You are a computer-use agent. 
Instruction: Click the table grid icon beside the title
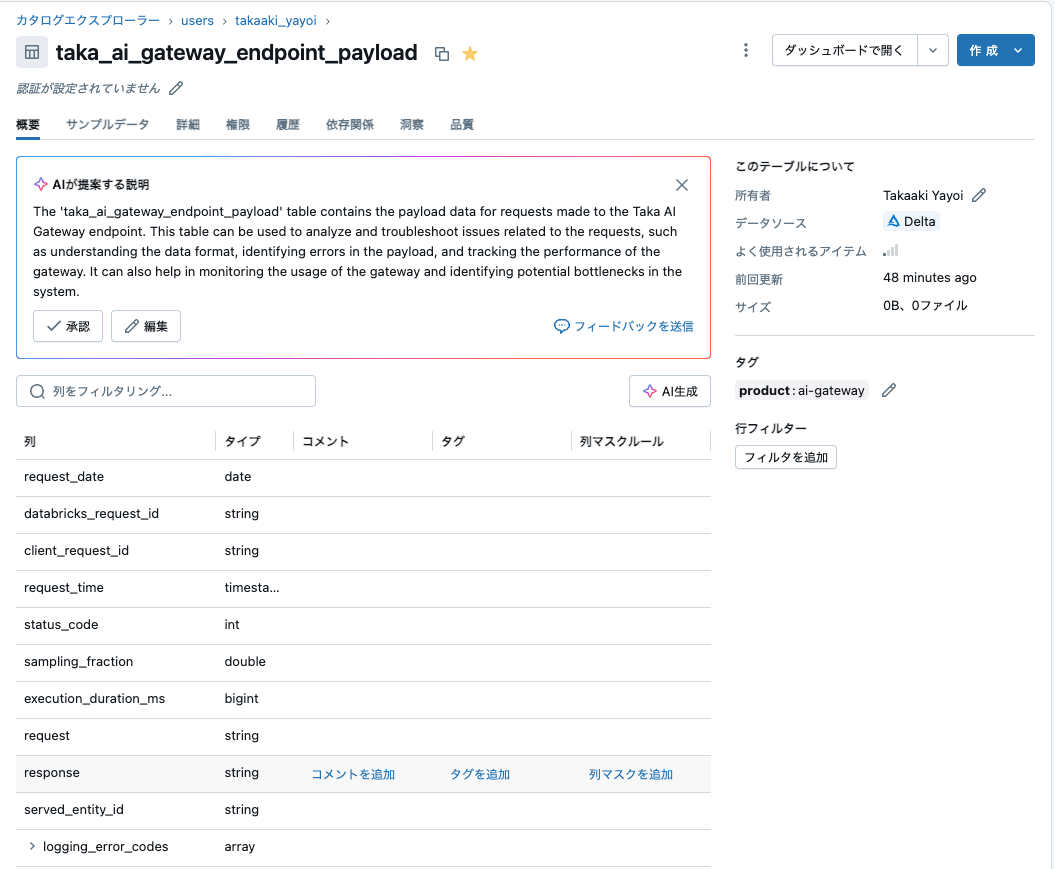click(x=32, y=52)
